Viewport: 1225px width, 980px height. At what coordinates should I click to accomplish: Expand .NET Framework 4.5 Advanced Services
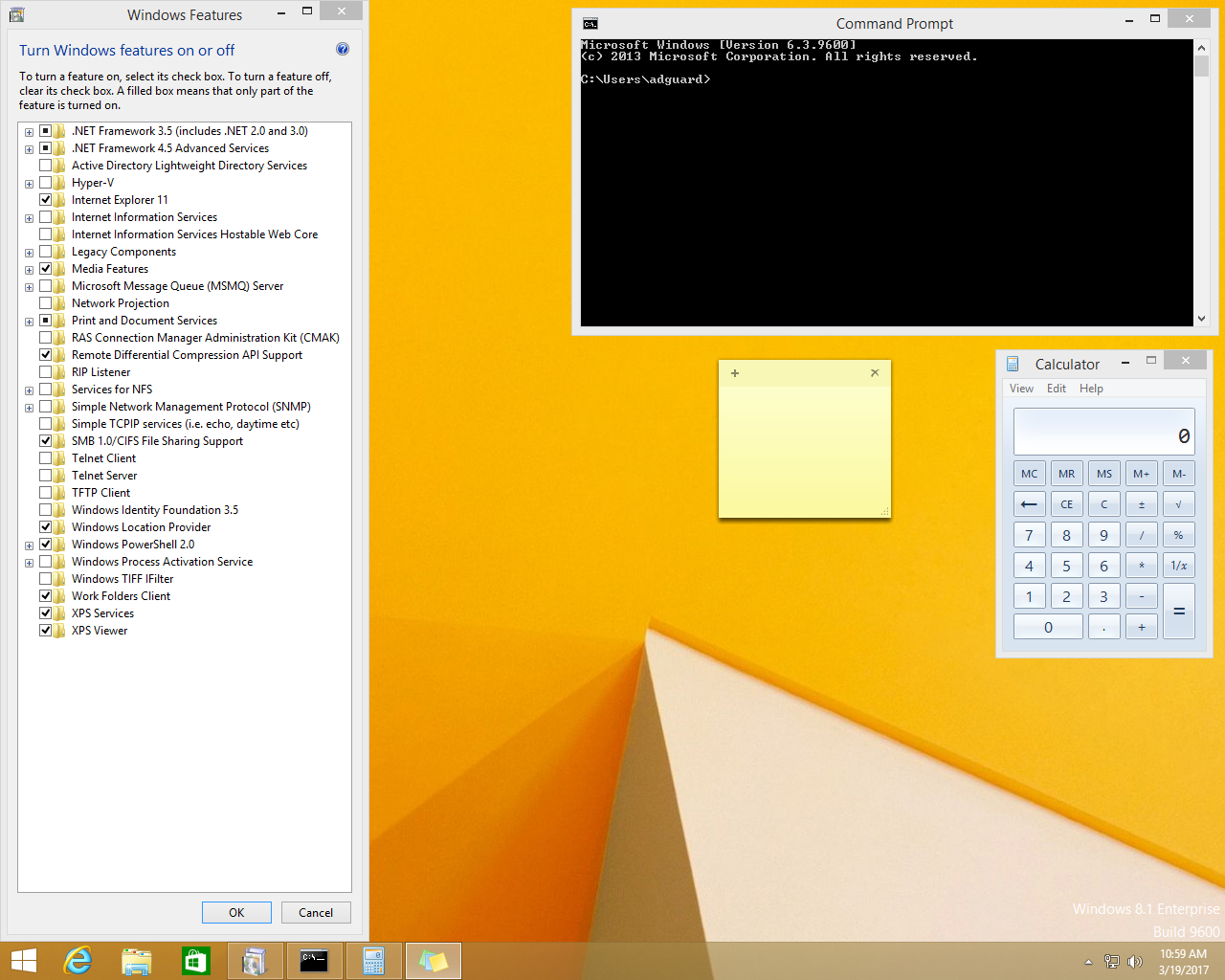[x=29, y=149]
